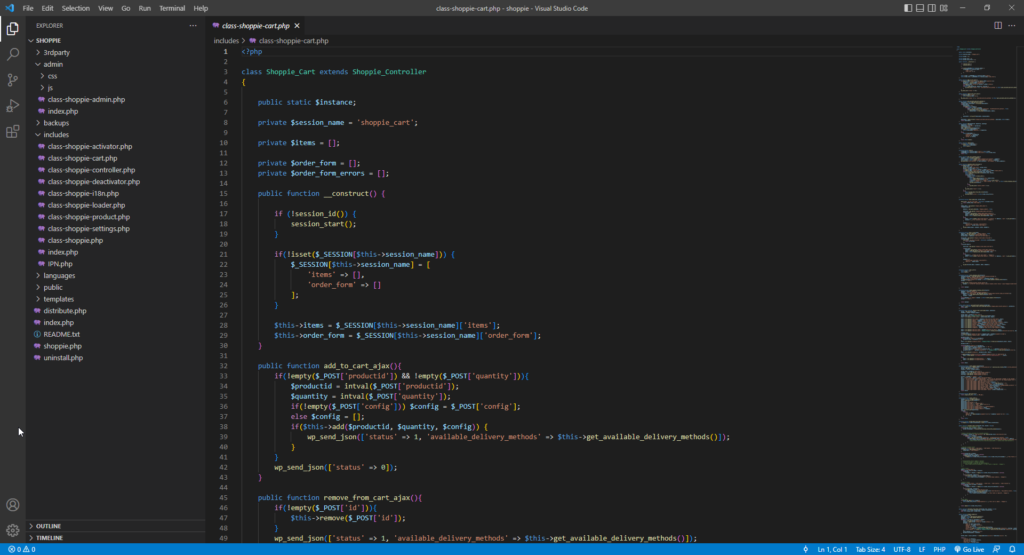Click the Go Live status button
This screenshot has width=1024, height=555.
(969, 549)
